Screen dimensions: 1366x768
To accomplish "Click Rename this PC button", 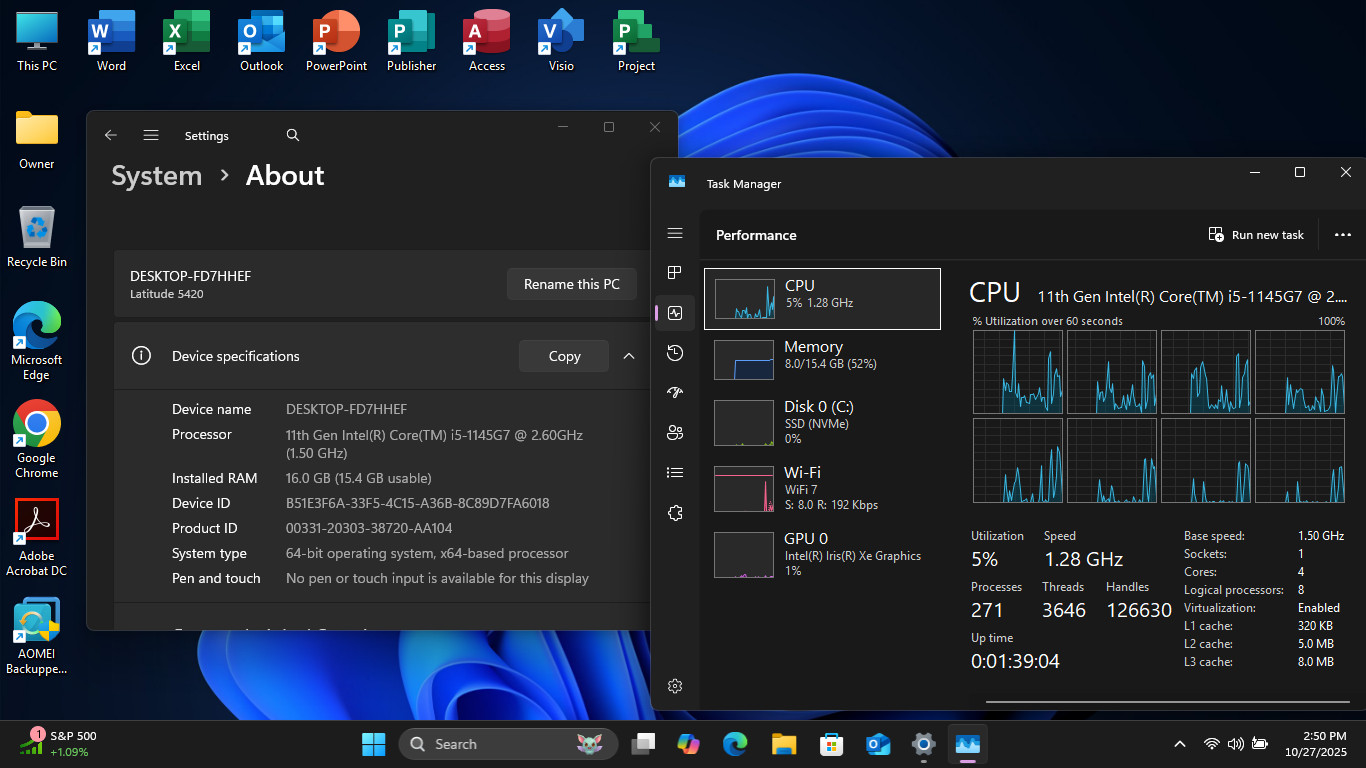I will pyautogui.click(x=572, y=284).
